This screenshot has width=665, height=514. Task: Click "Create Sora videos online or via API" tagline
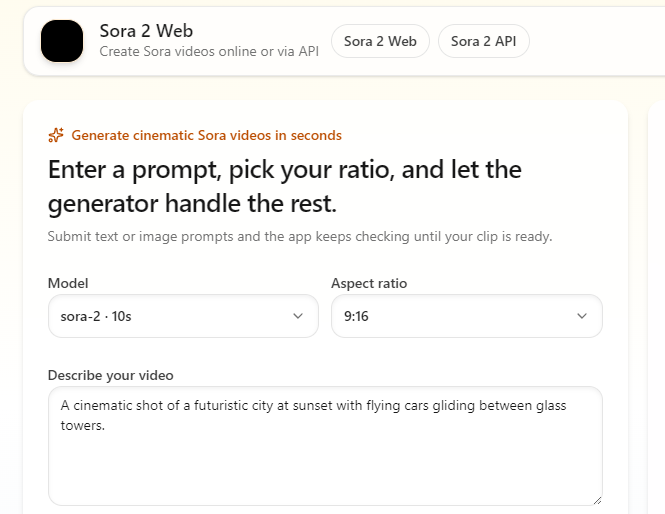[209, 51]
